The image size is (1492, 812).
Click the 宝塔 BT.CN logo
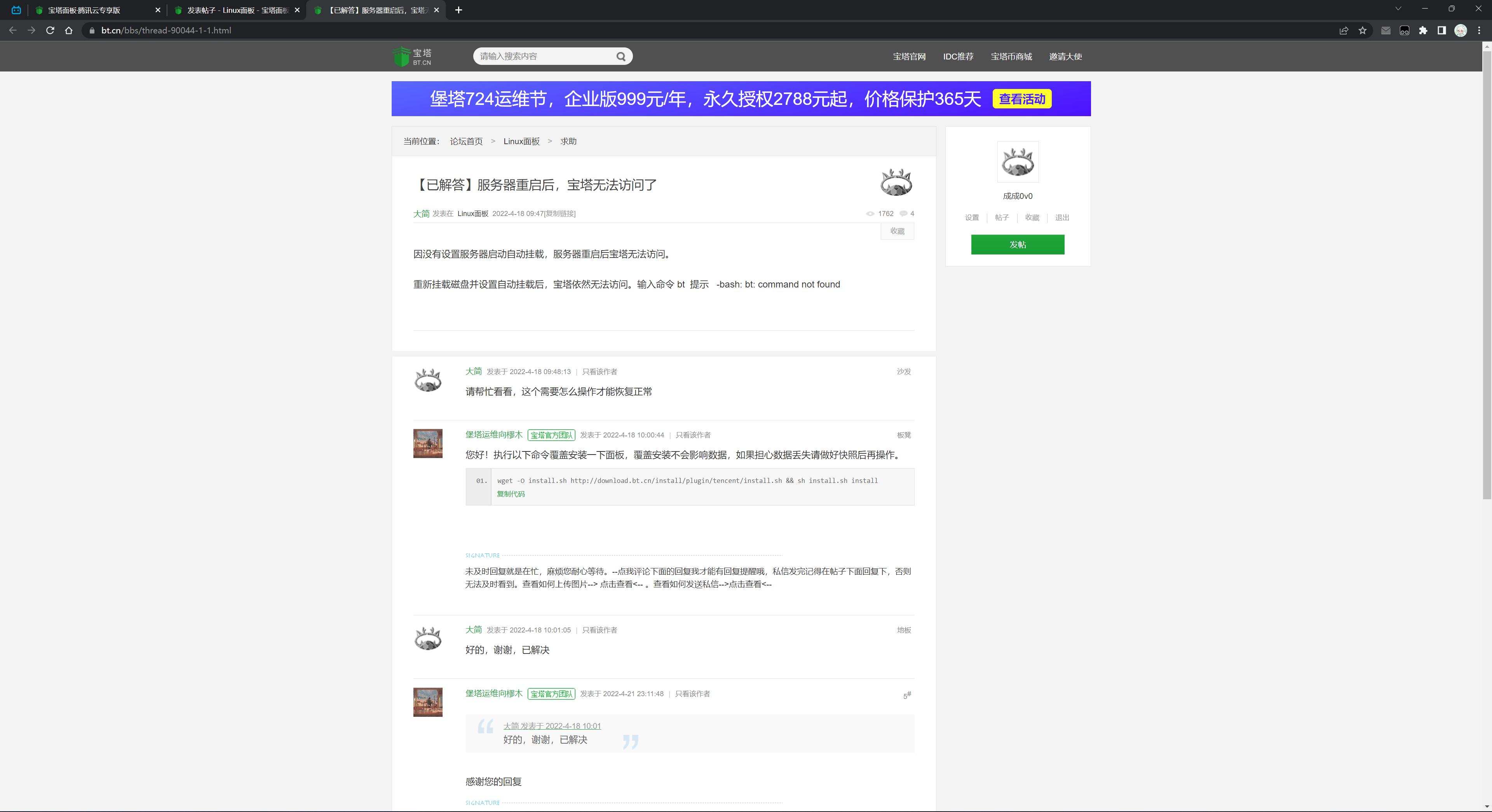coord(412,56)
